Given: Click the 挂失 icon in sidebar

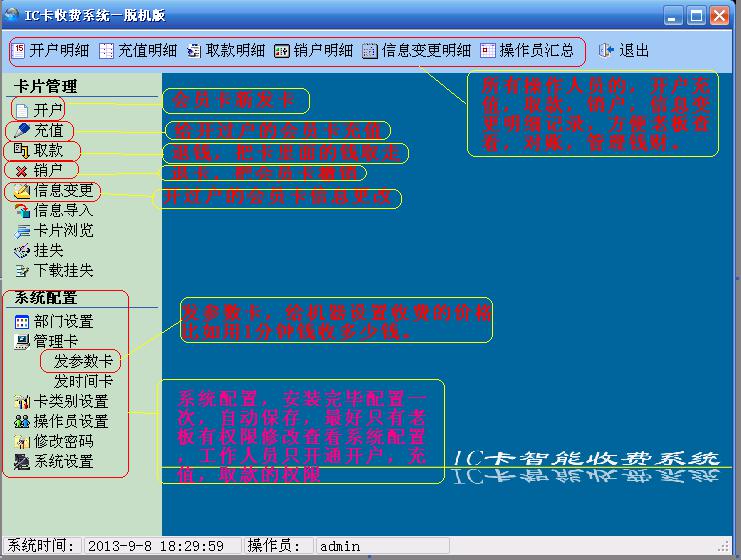Looking at the screenshot, I should pos(22,251).
